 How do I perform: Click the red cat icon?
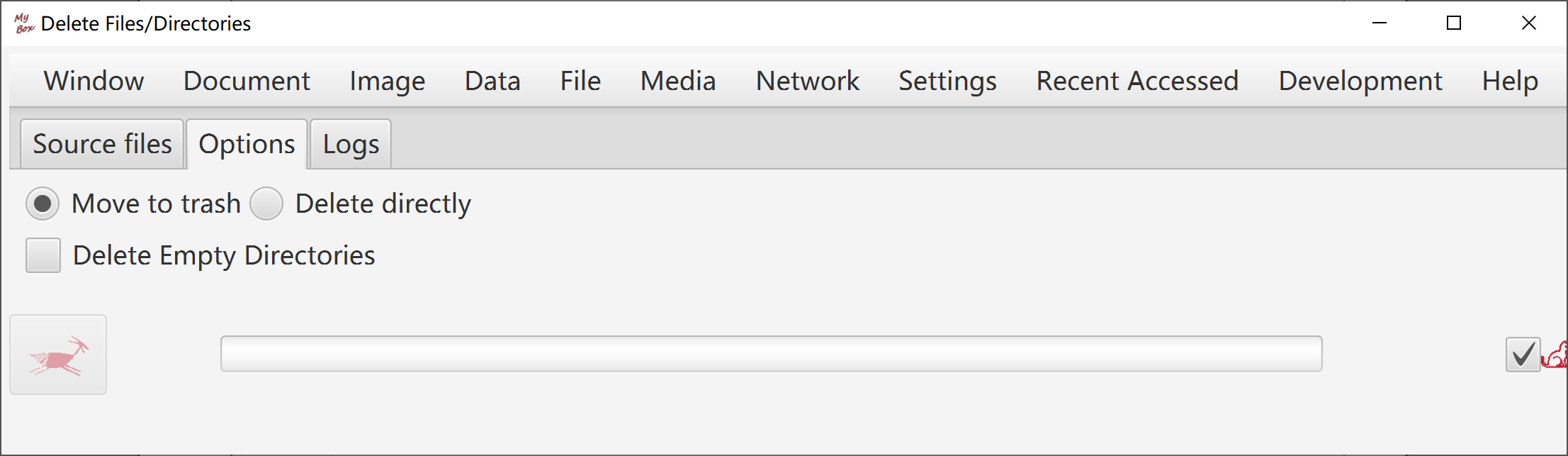click(x=1555, y=355)
